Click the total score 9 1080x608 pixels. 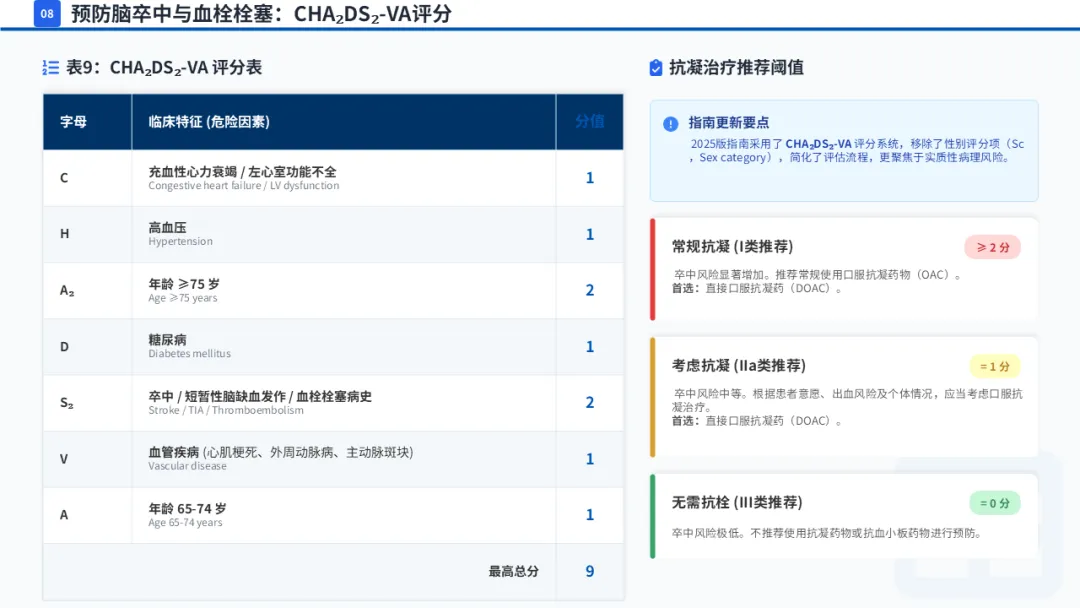point(590,571)
